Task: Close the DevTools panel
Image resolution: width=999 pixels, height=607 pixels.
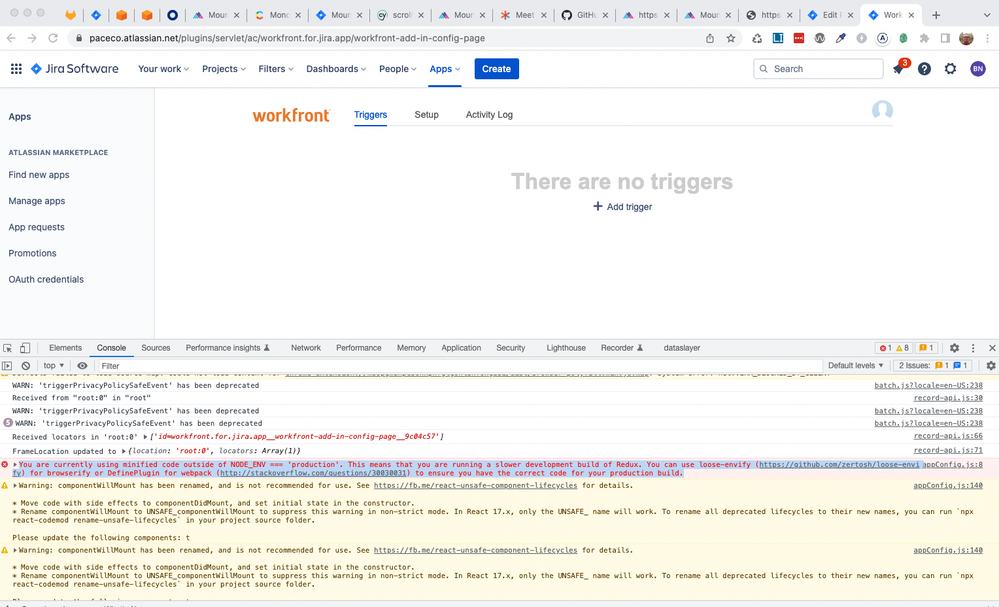Action: [x=992, y=348]
